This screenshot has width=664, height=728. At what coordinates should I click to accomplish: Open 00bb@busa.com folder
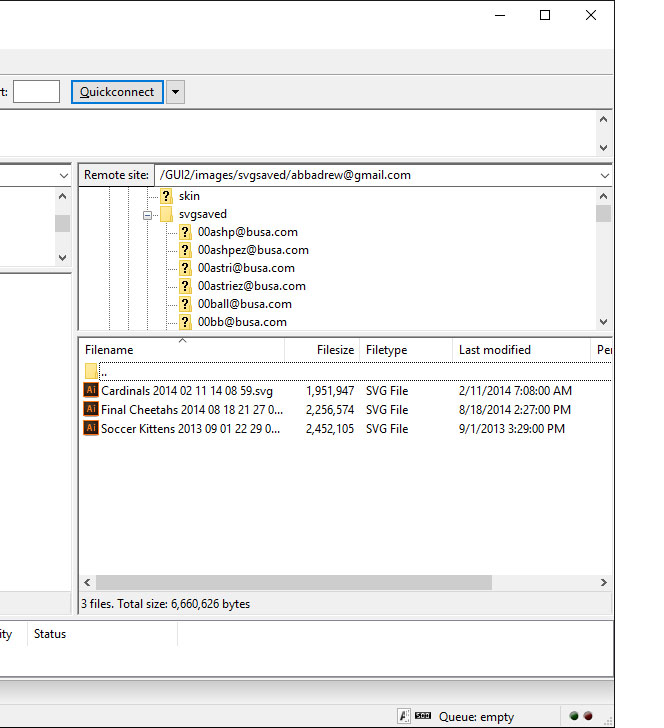click(x=242, y=322)
